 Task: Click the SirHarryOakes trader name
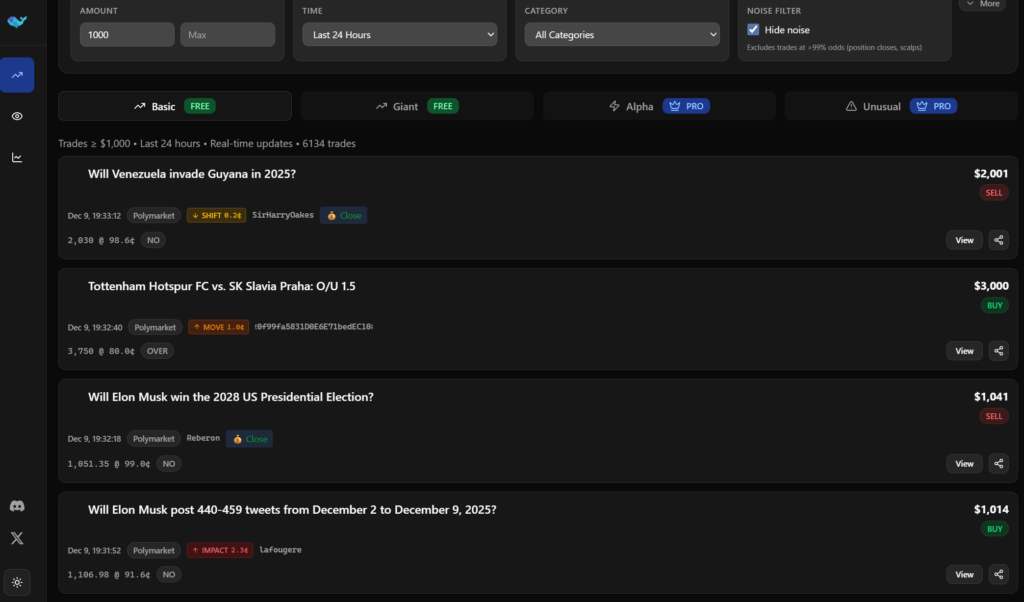point(283,215)
